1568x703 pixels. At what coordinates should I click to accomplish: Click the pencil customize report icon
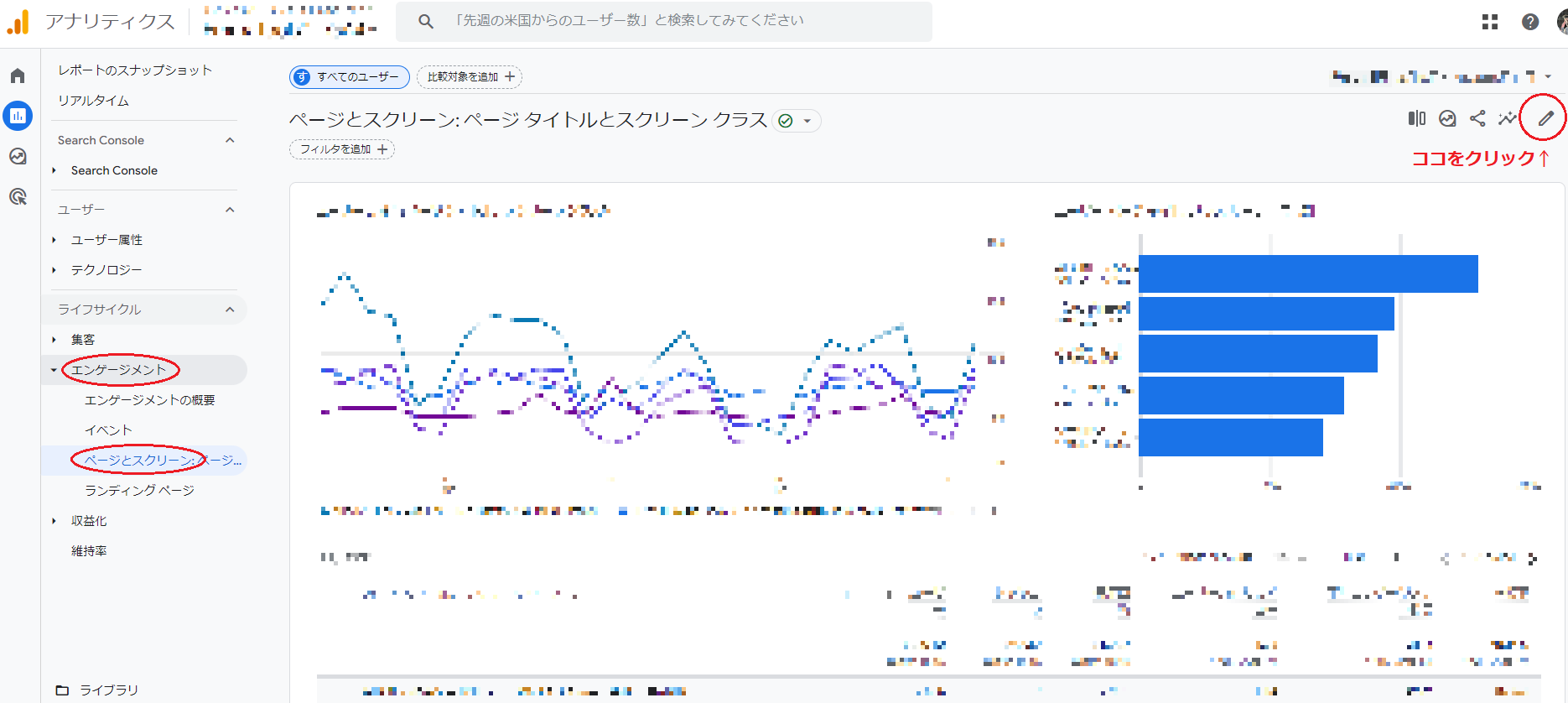[1545, 118]
